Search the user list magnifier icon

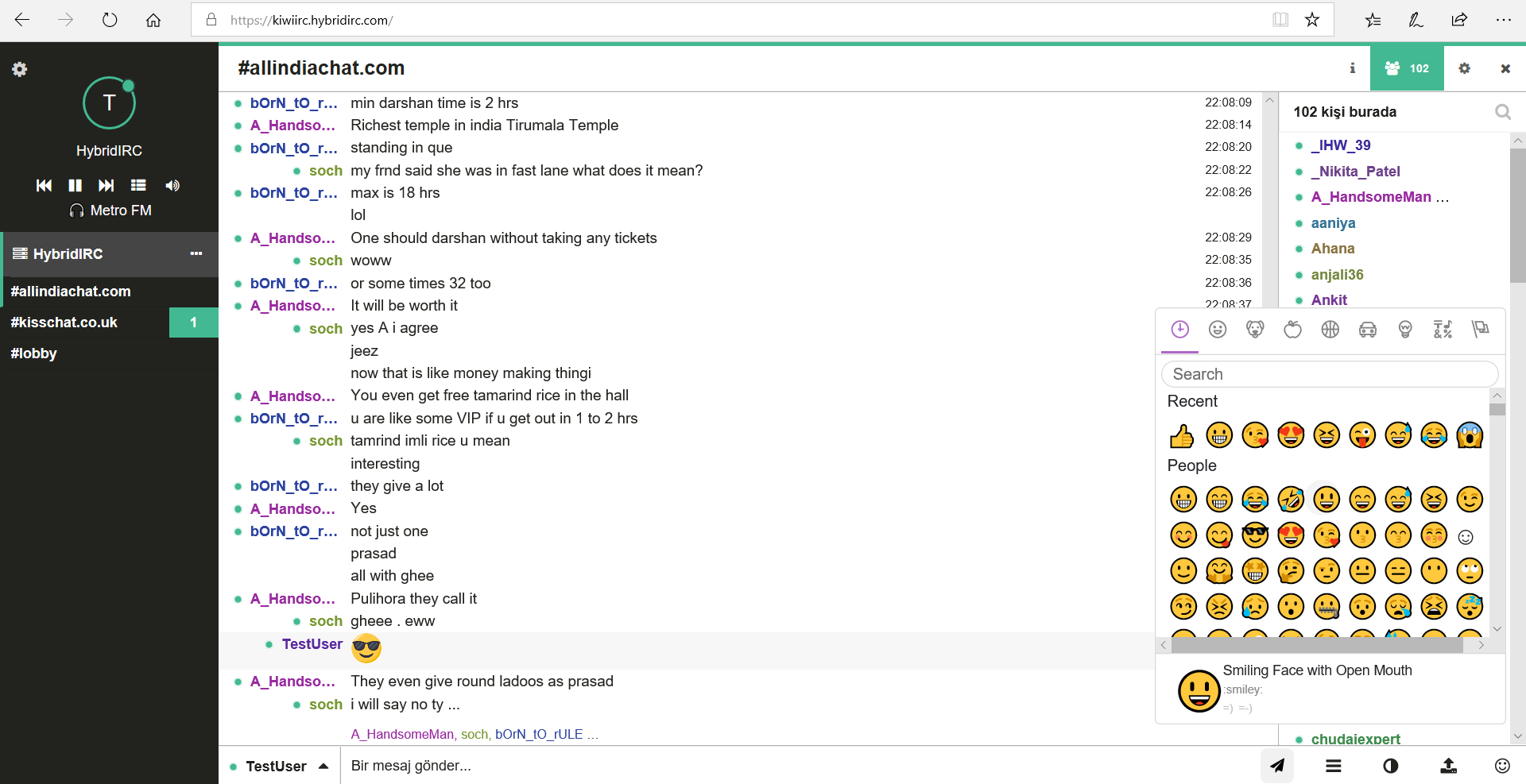pyautogui.click(x=1502, y=112)
